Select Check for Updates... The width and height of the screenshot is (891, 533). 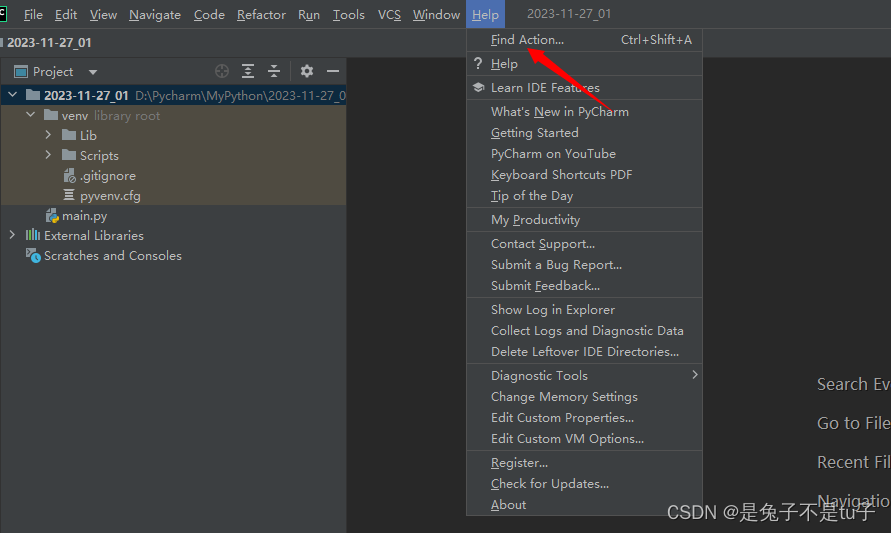click(584, 483)
